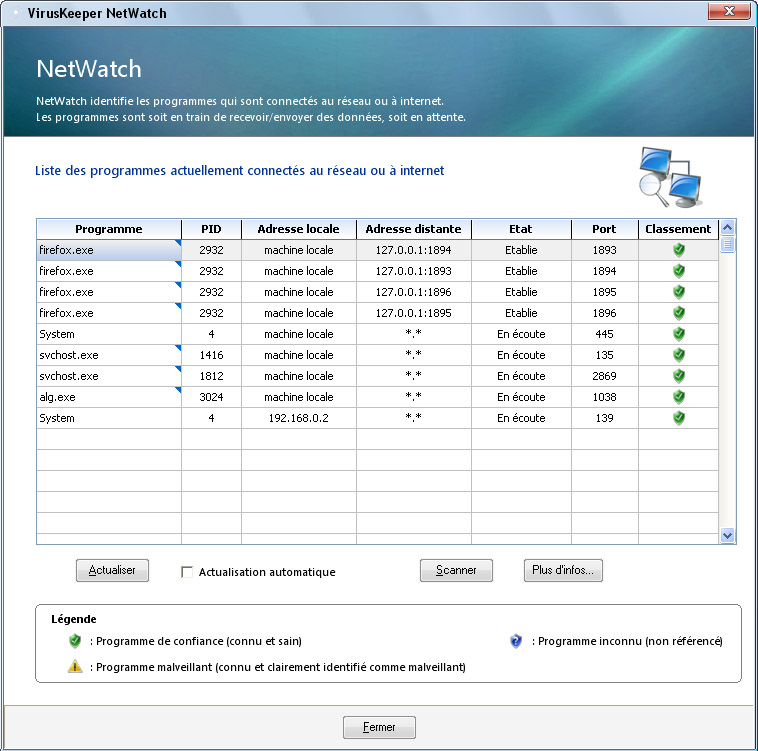Click Etablie state in port 1893 row

click(x=521, y=250)
